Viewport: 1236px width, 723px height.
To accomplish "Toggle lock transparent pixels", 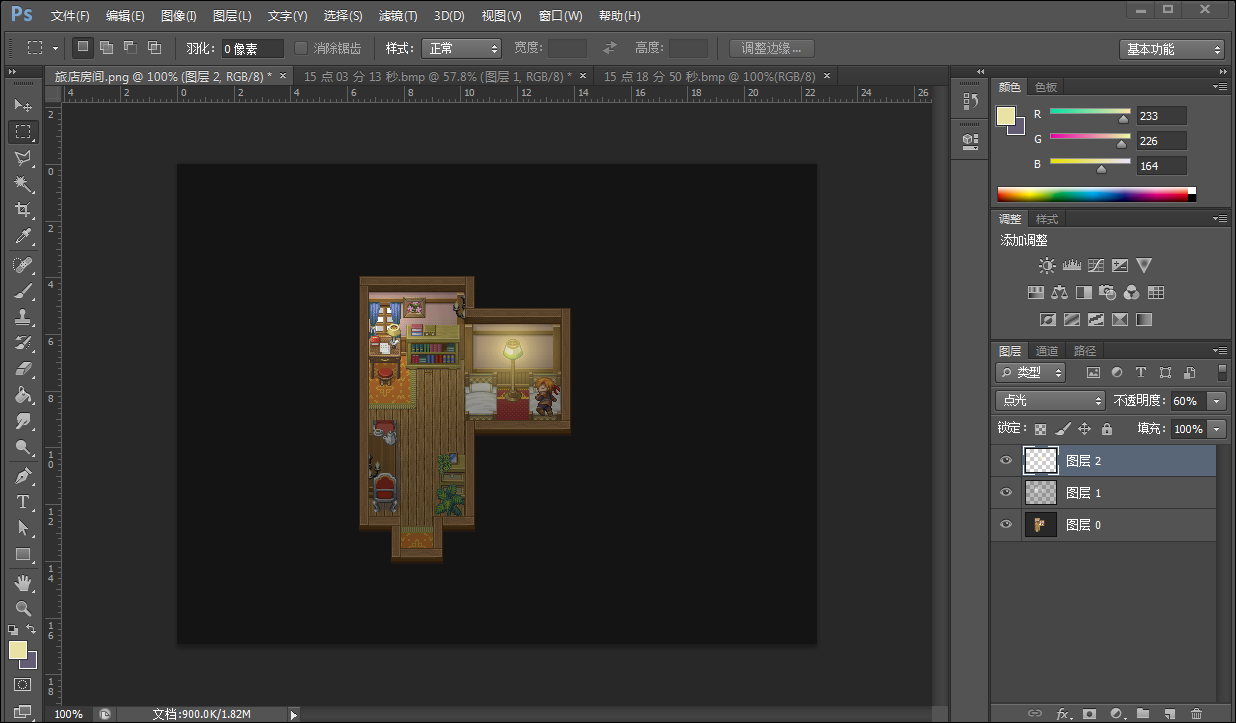I will (1040, 429).
